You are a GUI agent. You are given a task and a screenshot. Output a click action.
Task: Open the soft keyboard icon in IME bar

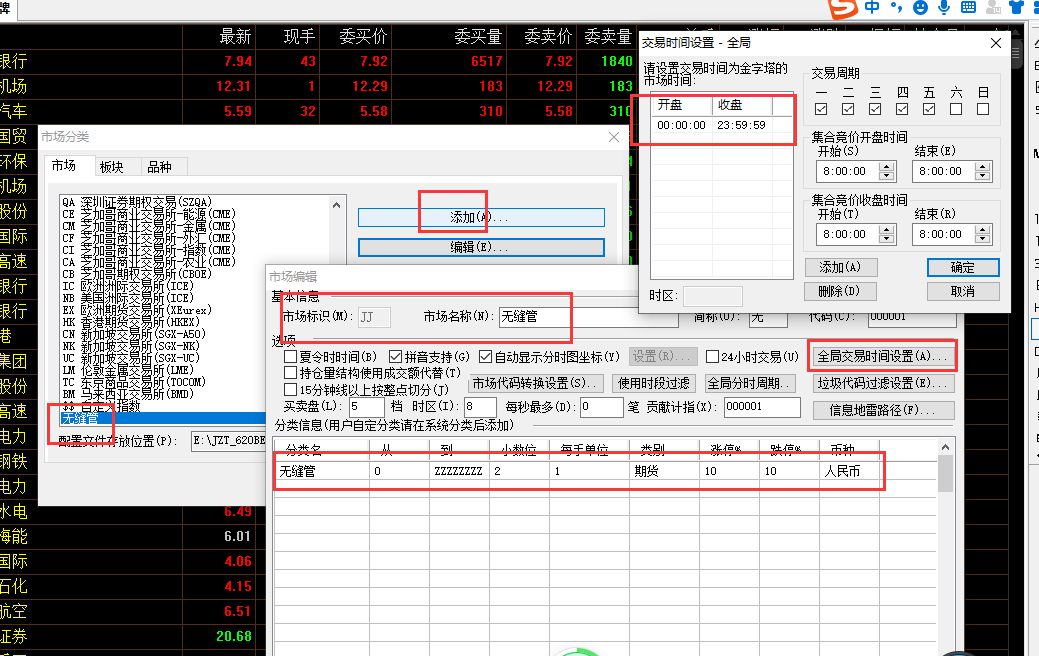point(968,7)
